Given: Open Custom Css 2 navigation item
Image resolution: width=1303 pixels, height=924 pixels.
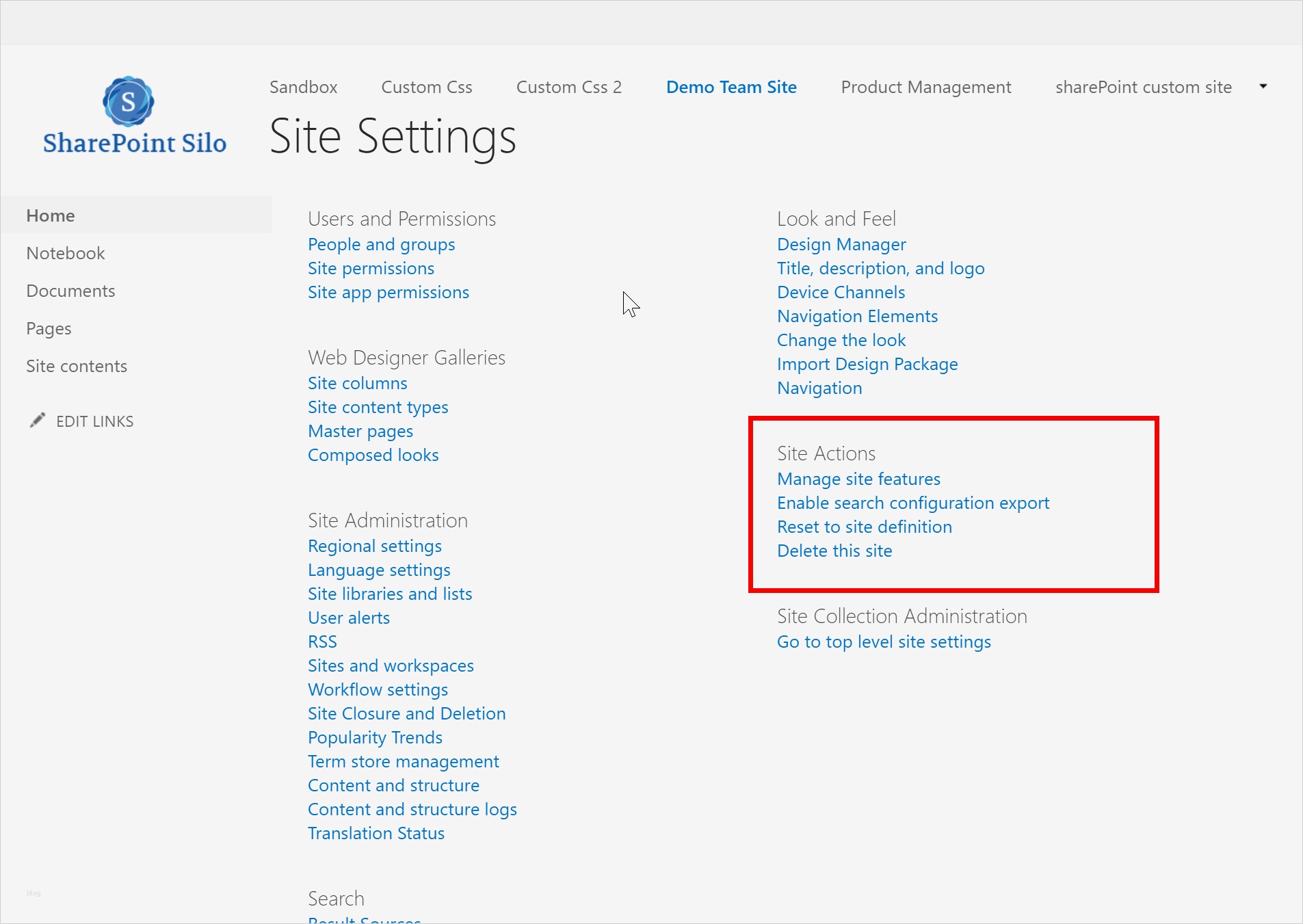Looking at the screenshot, I should (568, 87).
